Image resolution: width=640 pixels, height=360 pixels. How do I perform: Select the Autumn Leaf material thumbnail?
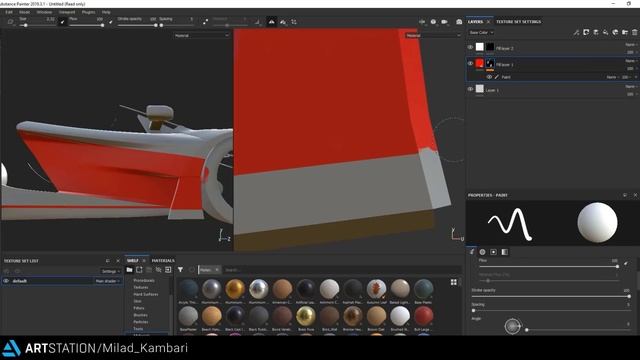[376, 289]
